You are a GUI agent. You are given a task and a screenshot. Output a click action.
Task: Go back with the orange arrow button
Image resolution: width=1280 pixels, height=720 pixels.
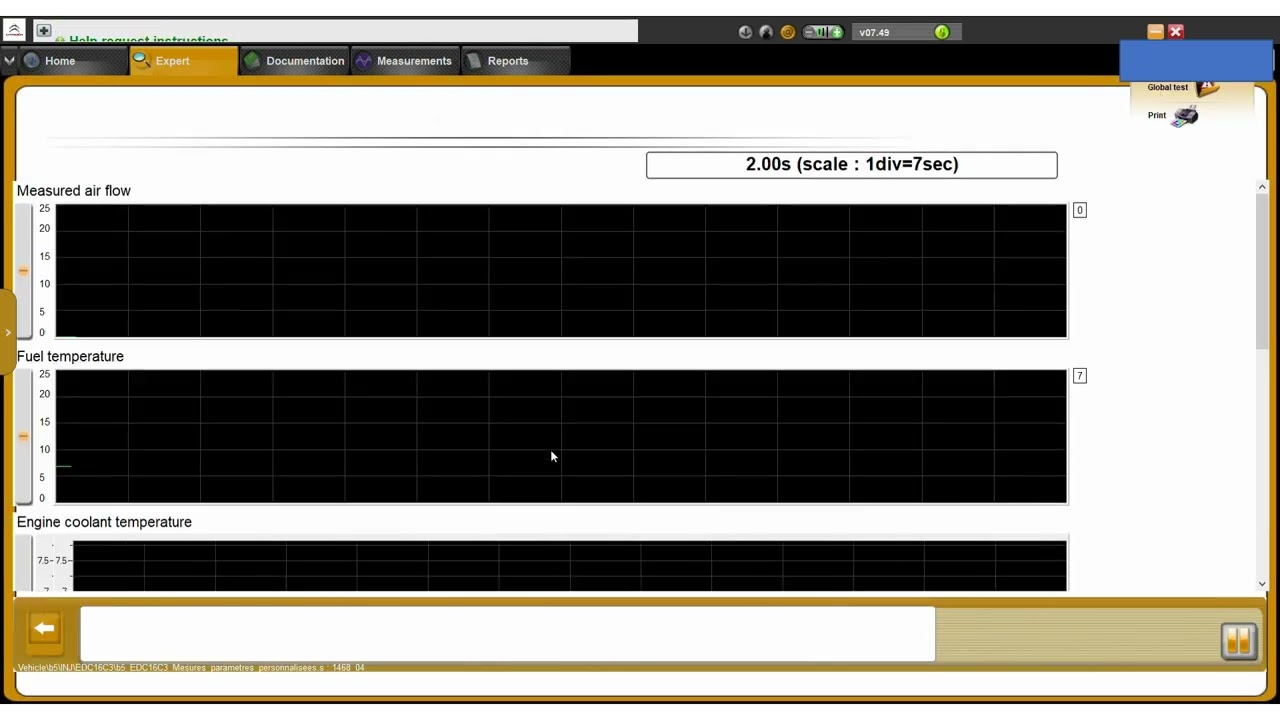point(44,629)
